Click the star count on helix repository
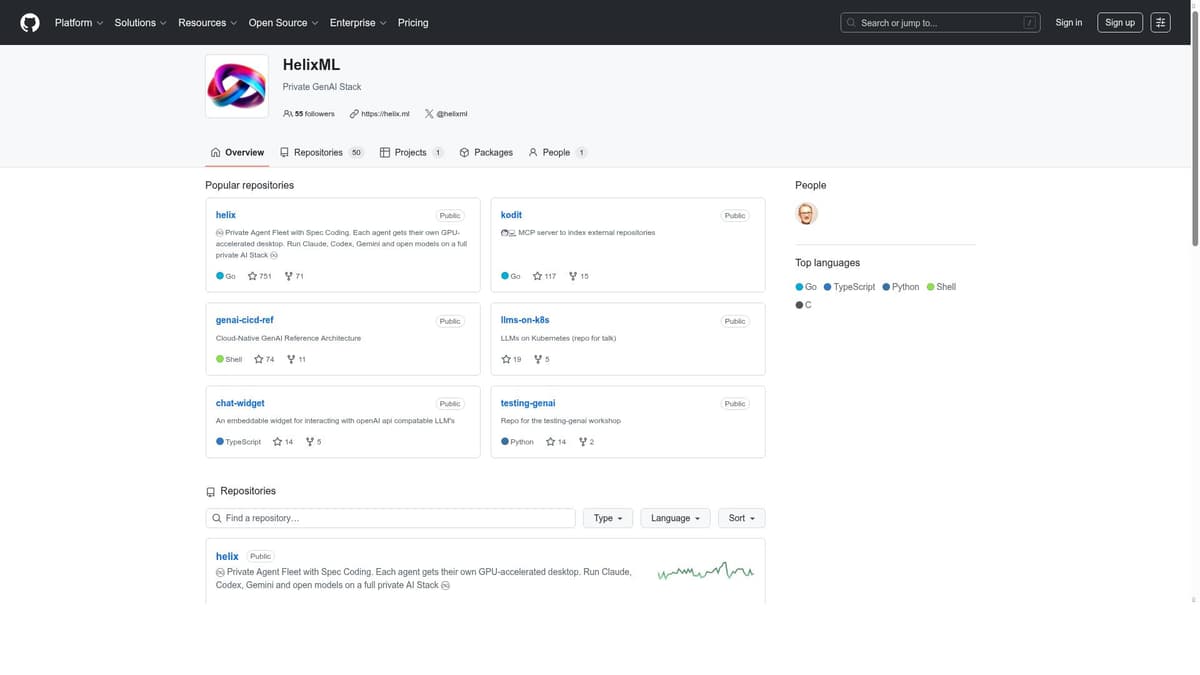This screenshot has width=1200, height=675. pos(260,276)
